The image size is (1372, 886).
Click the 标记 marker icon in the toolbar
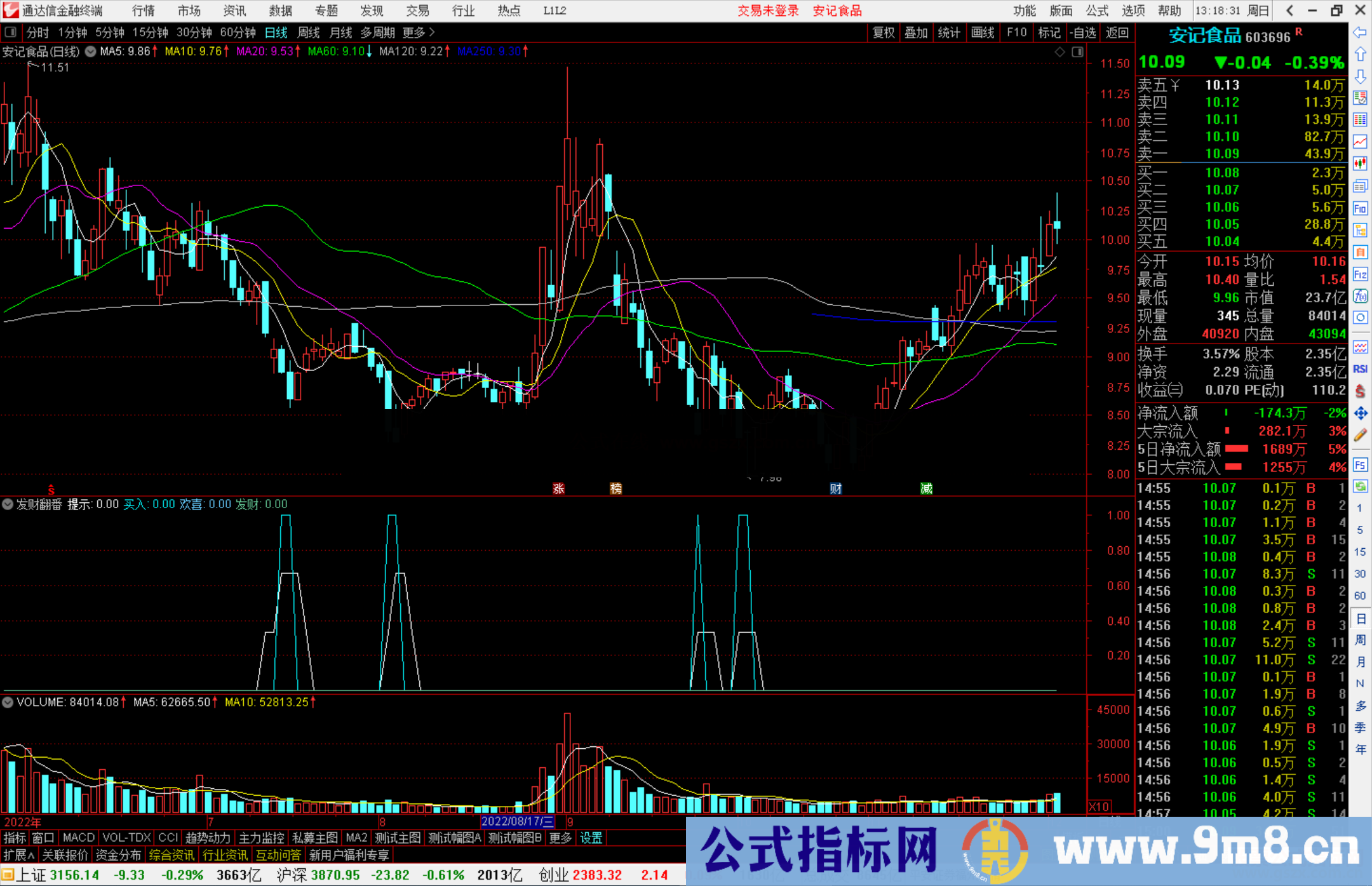[1049, 32]
